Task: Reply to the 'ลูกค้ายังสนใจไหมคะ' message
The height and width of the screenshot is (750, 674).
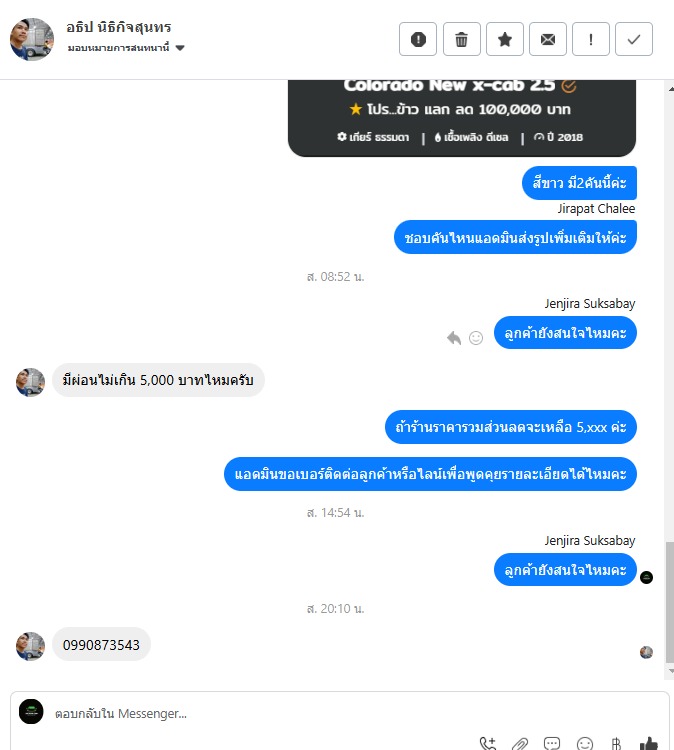Action: tap(454, 338)
